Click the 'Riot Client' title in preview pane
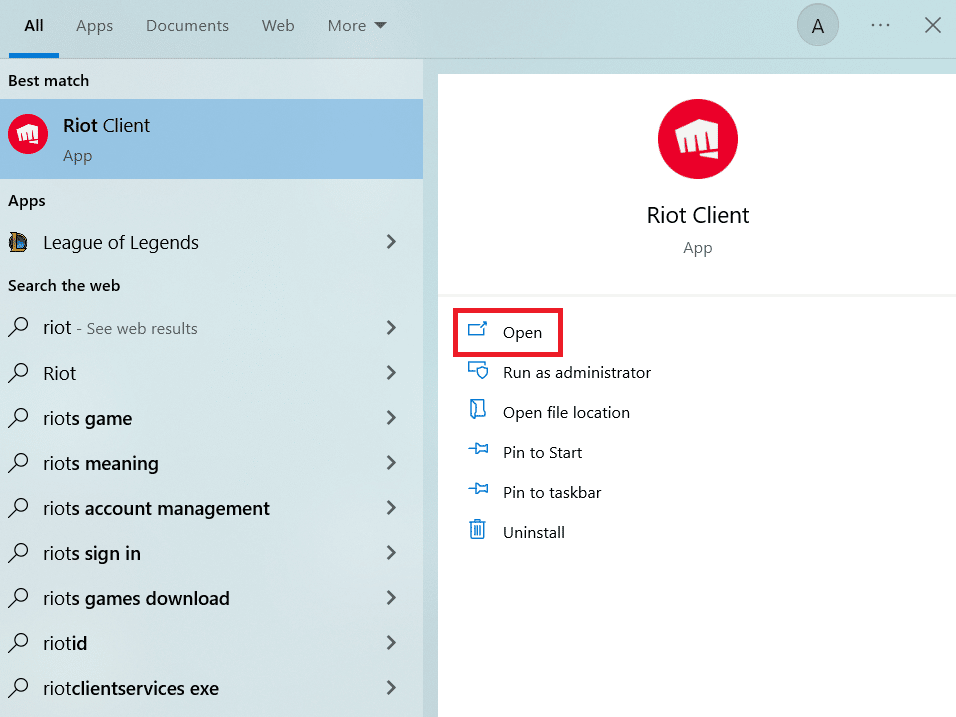The image size is (956, 717). pyautogui.click(x=697, y=215)
